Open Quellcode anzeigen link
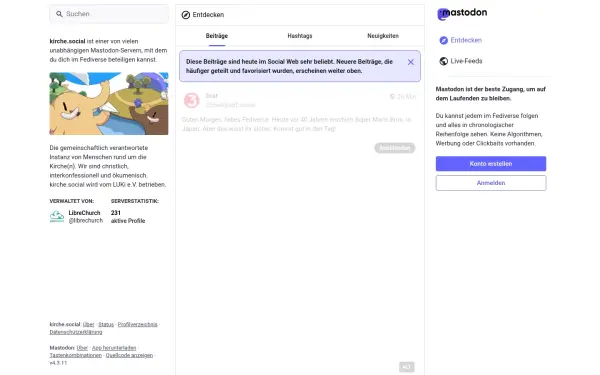The height and width of the screenshot is (375, 600). (x=129, y=355)
